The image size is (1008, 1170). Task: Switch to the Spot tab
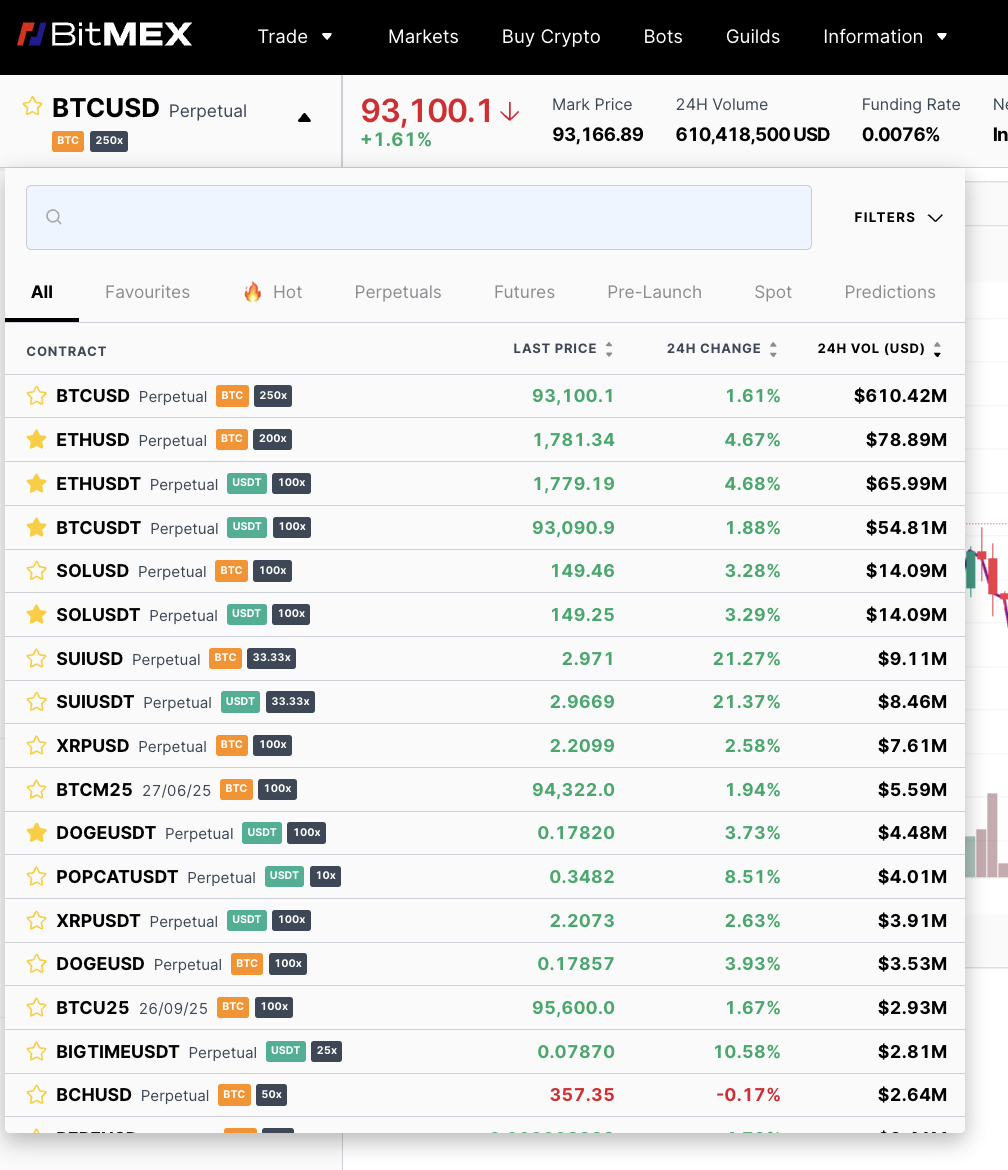click(x=773, y=292)
